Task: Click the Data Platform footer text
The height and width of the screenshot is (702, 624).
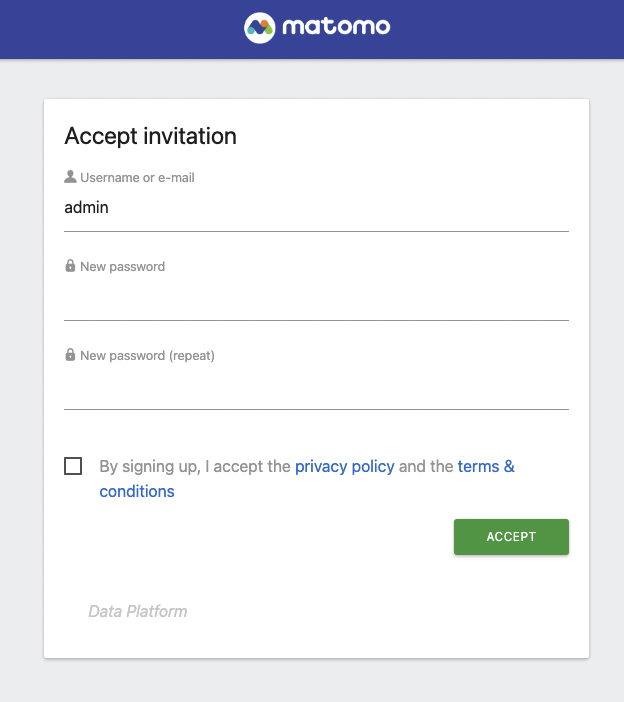Action: click(137, 611)
